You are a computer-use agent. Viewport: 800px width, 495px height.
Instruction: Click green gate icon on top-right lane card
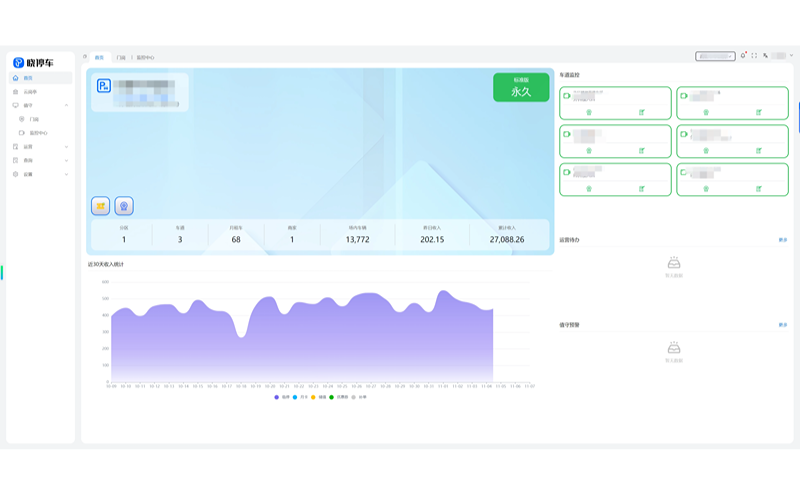click(684, 96)
